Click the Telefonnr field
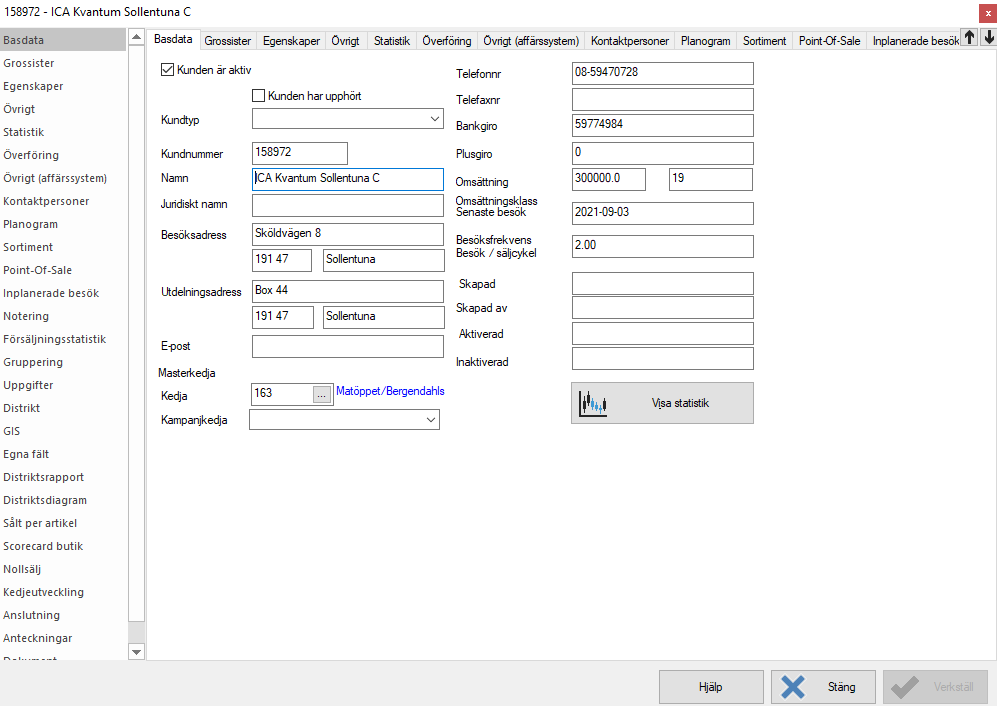This screenshot has width=997, height=706. [x=663, y=73]
